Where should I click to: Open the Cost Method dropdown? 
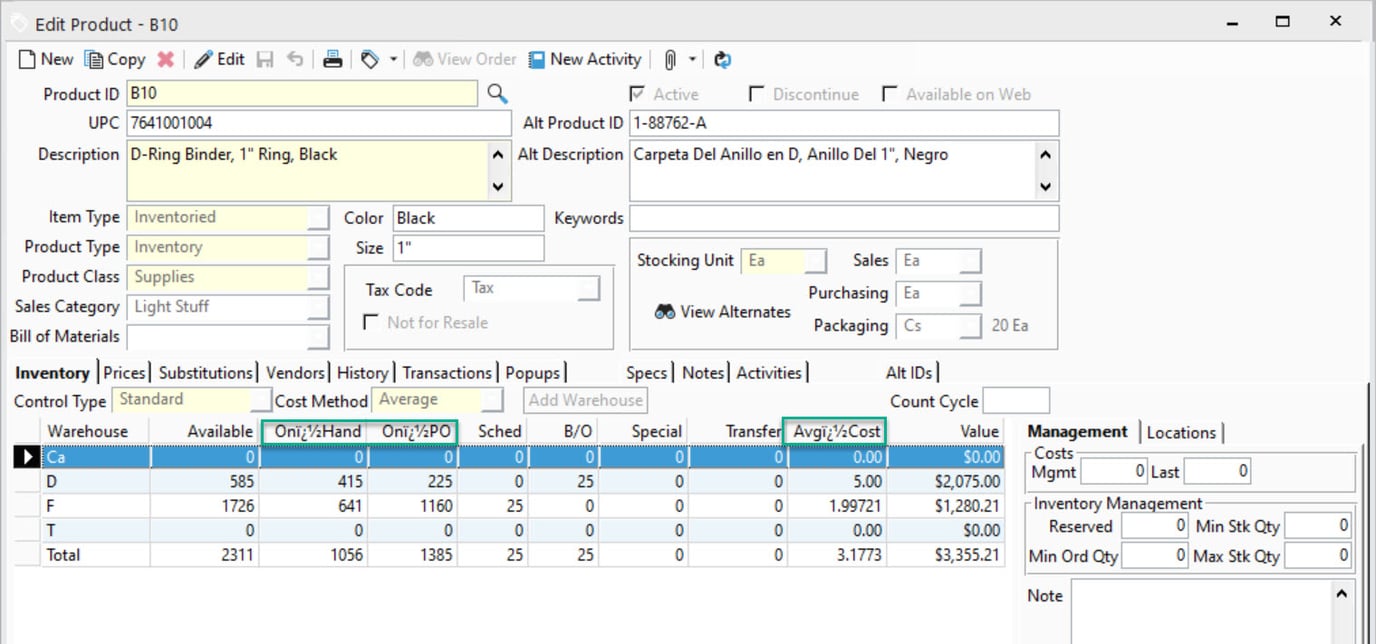click(492, 400)
